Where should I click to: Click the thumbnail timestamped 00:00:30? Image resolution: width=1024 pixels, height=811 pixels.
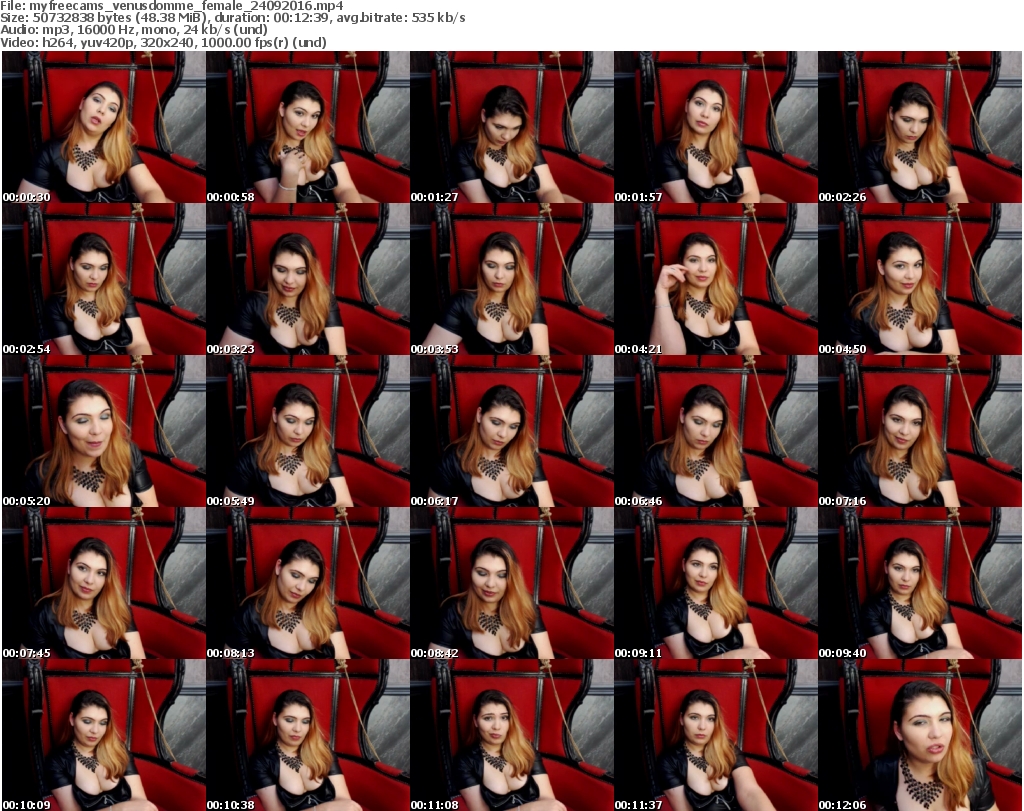tap(104, 127)
